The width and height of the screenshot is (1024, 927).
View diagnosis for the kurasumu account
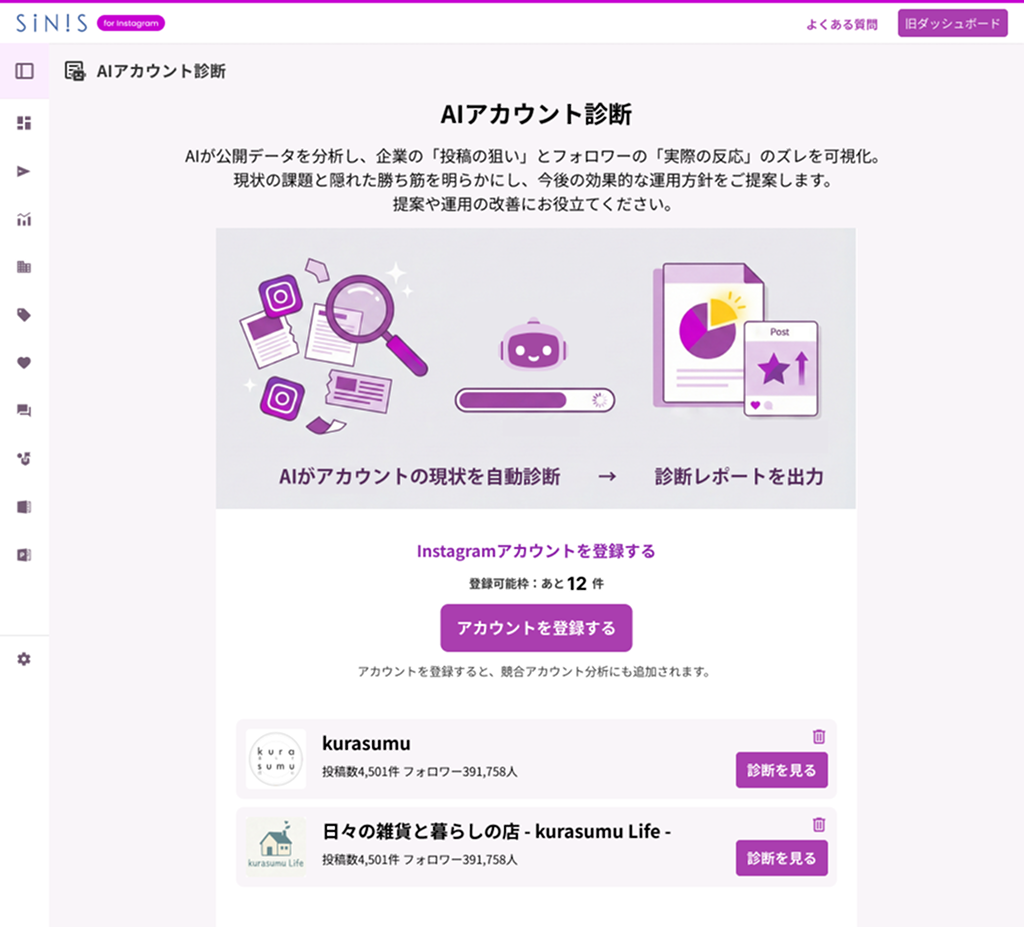point(781,770)
